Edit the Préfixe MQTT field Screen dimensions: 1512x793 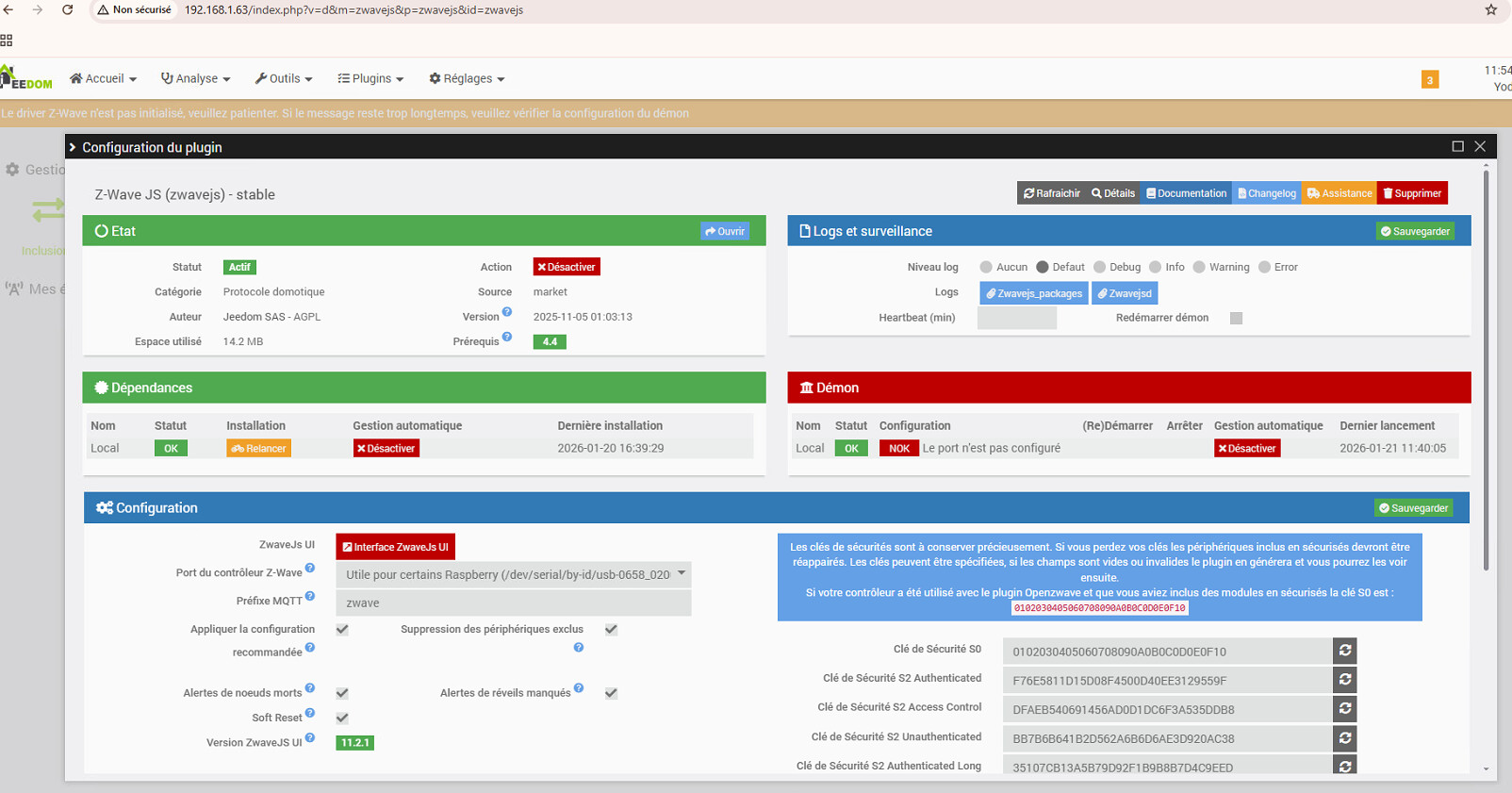(x=514, y=603)
